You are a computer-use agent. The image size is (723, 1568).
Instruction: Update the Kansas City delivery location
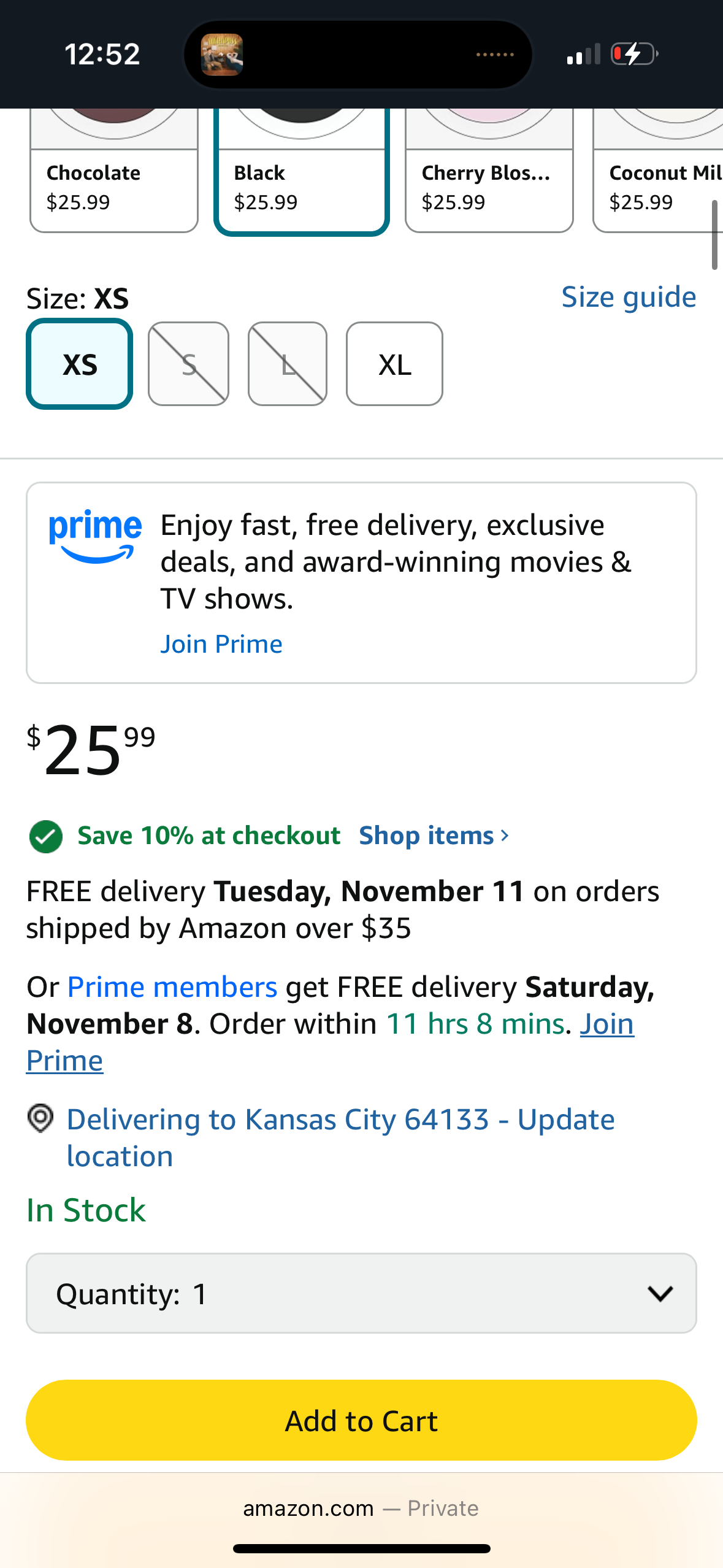click(340, 1137)
